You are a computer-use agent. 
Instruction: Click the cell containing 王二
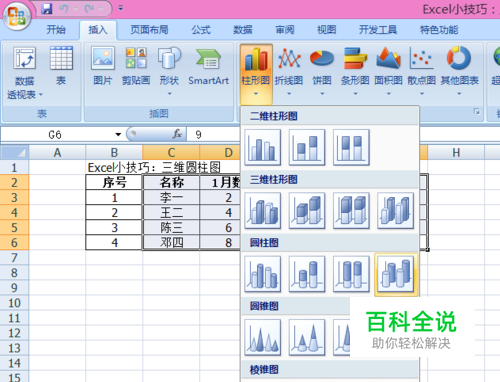[x=171, y=213]
